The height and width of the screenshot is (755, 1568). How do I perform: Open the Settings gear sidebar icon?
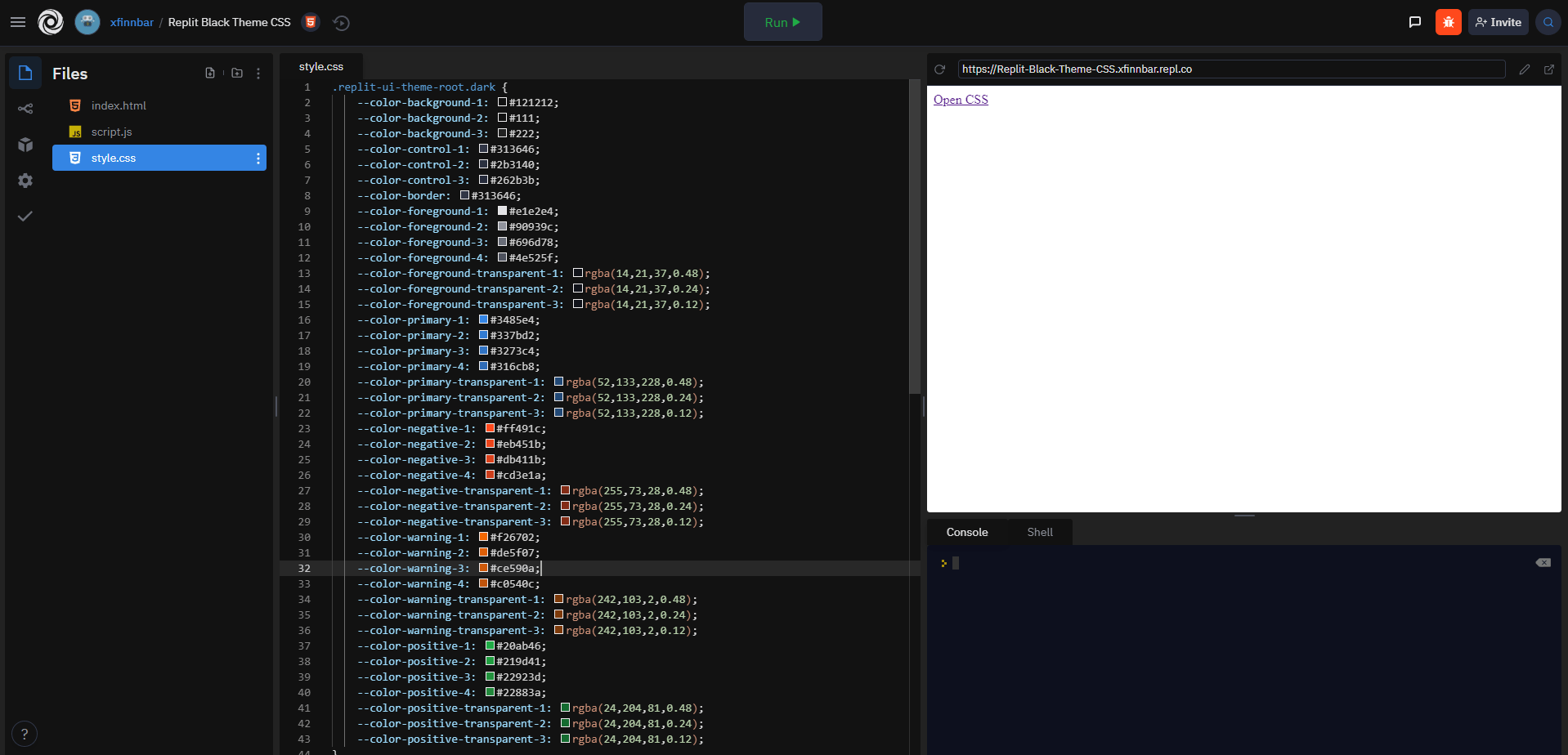(x=25, y=181)
